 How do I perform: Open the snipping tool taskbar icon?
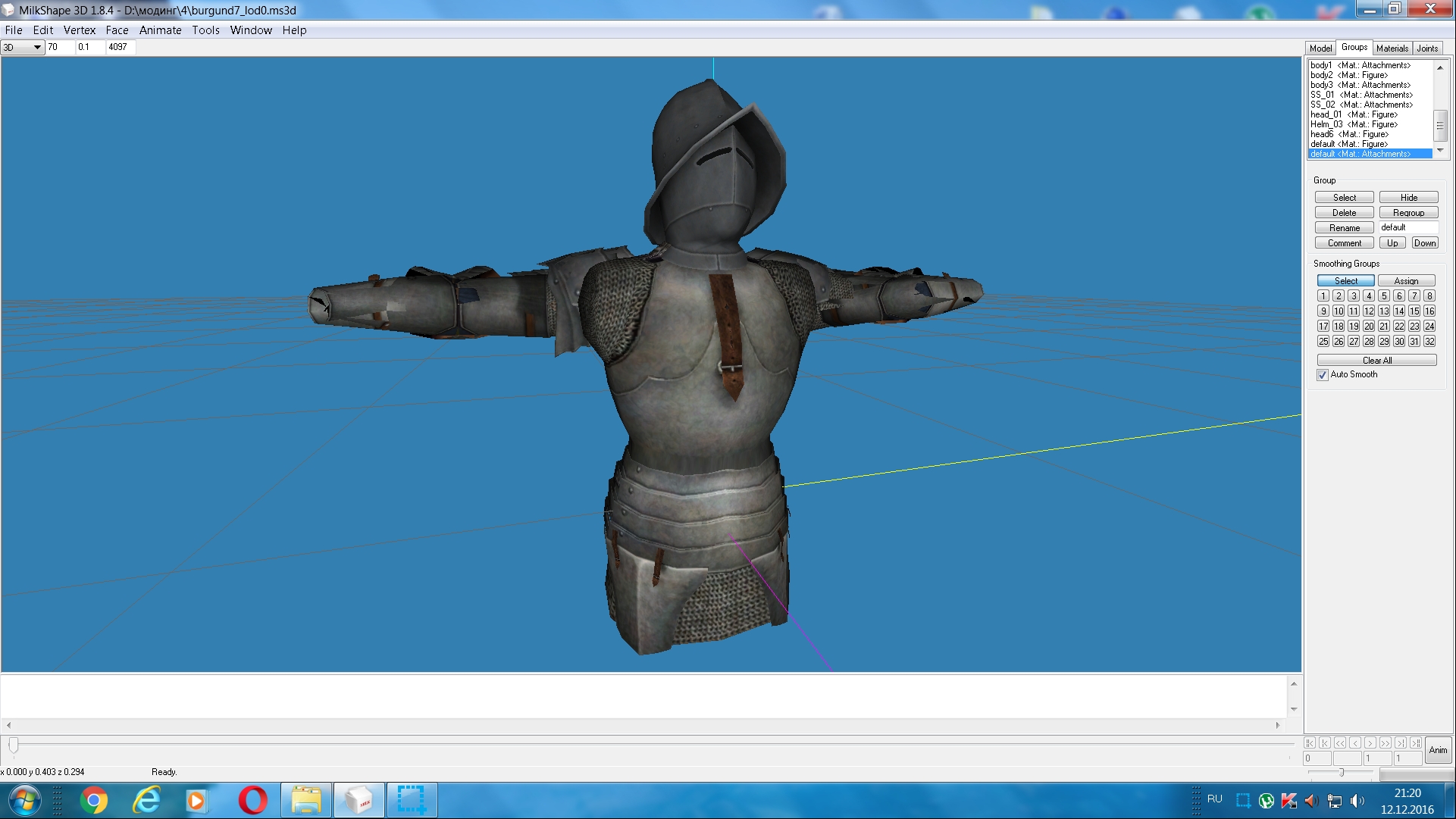click(x=412, y=800)
